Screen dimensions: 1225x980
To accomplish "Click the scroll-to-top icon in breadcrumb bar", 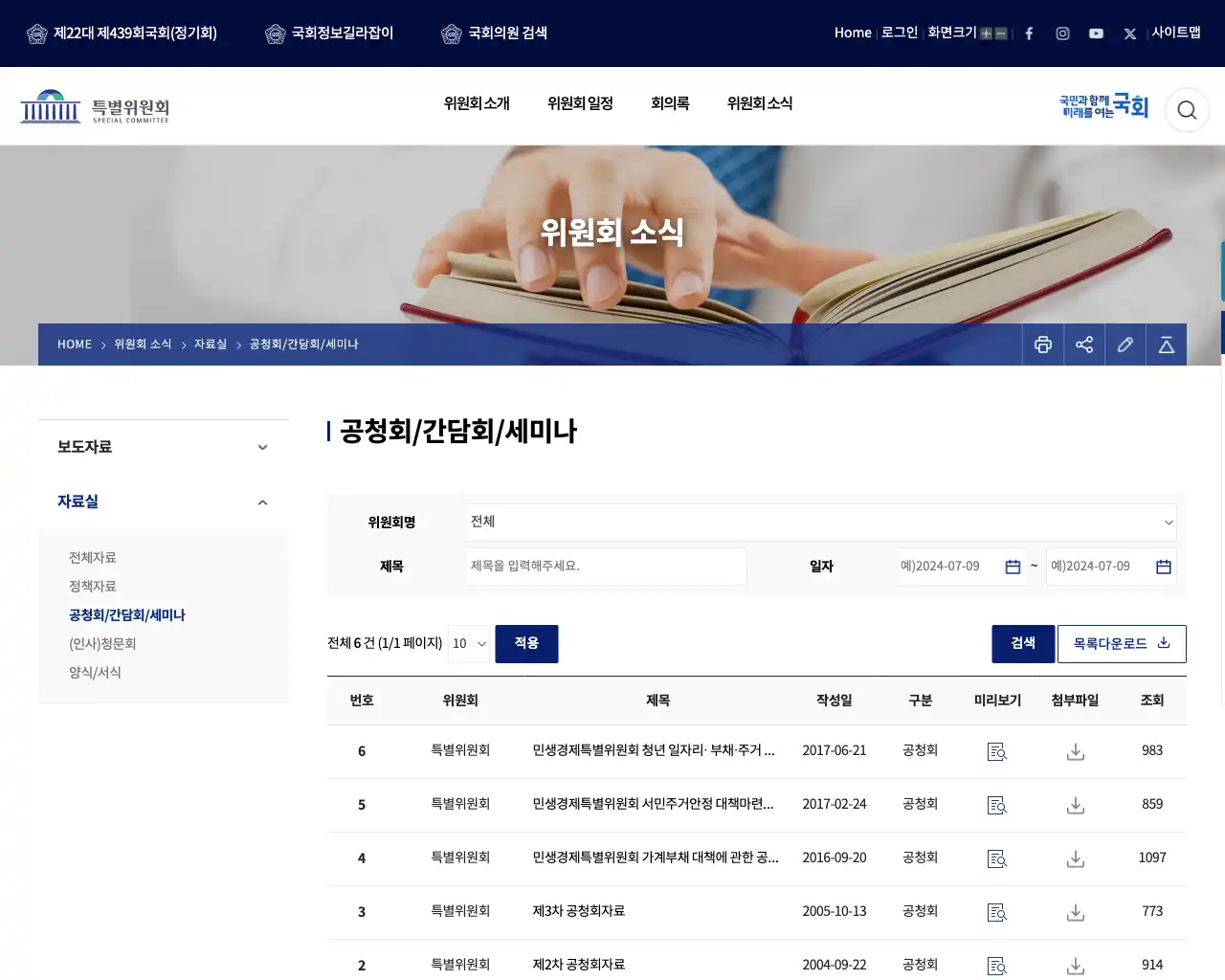I will point(1167,345).
